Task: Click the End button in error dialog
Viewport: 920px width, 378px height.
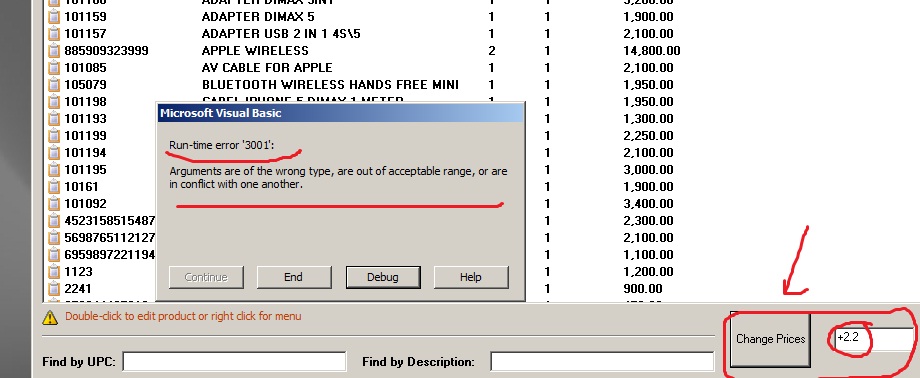Action: click(x=294, y=277)
